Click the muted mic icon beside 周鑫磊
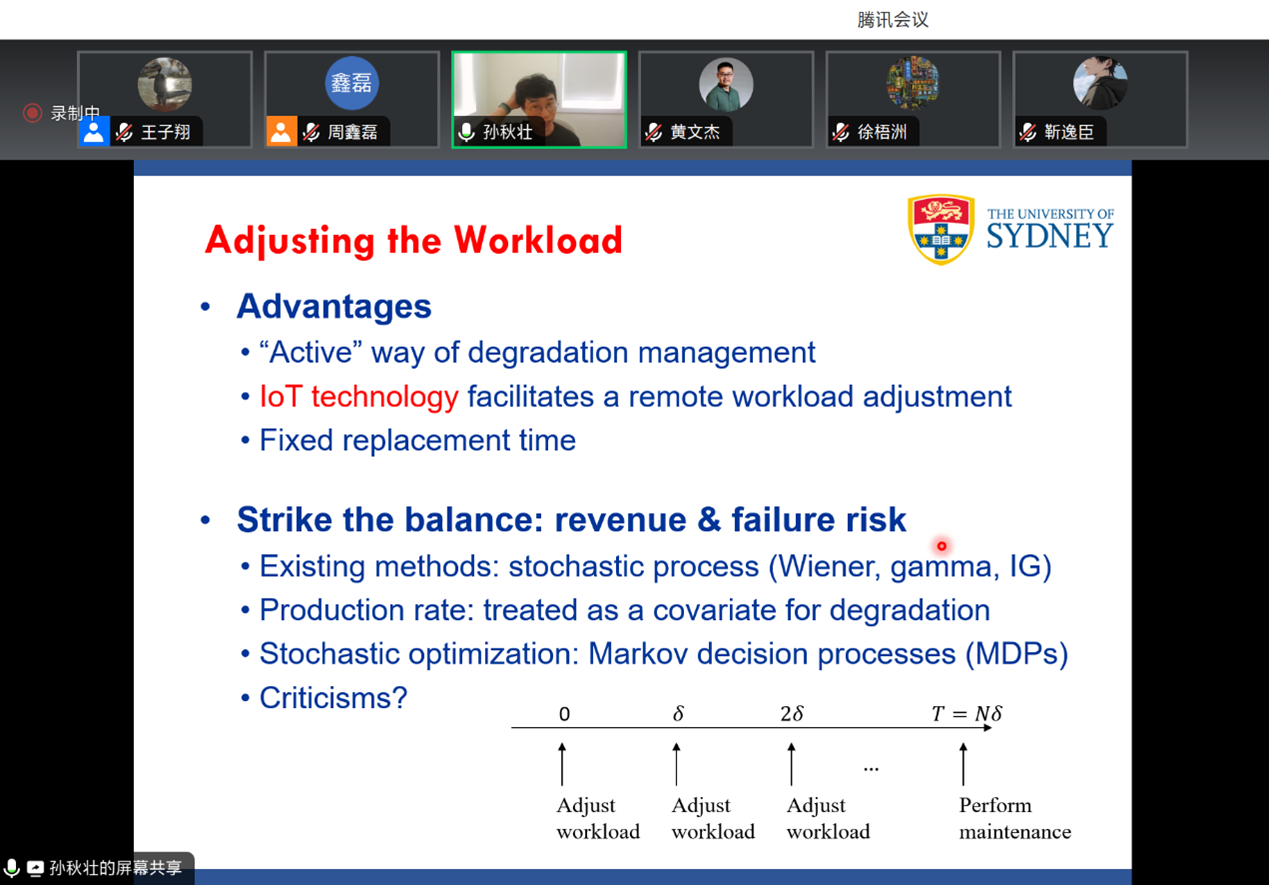Viewport: 1269px width, 885px height. pyautogui.click(x=312, y=132)
